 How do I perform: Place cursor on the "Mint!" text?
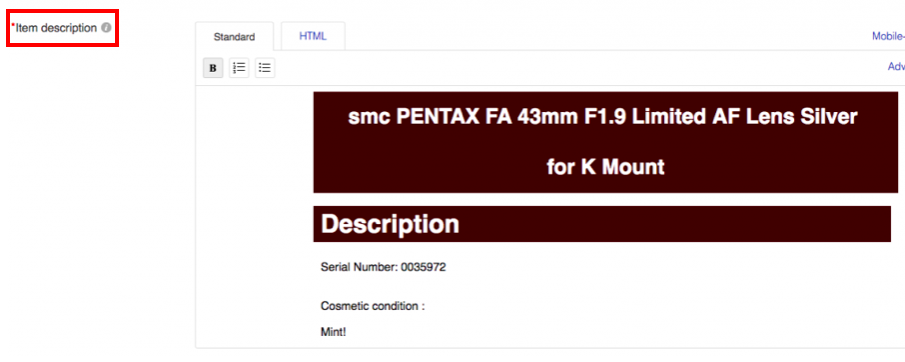[x=334, y=333]
